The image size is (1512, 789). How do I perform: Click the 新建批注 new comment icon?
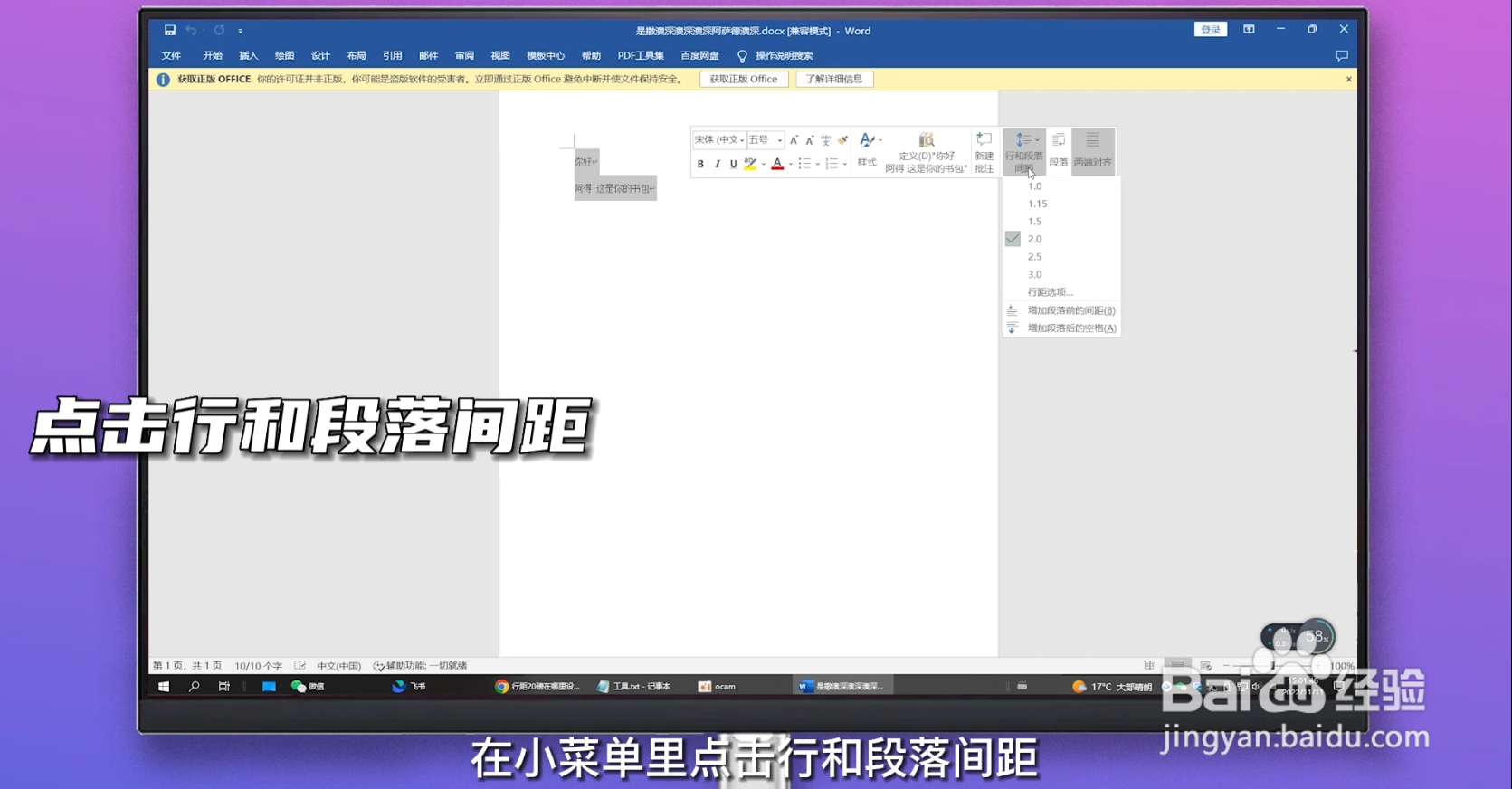(984, 152)
